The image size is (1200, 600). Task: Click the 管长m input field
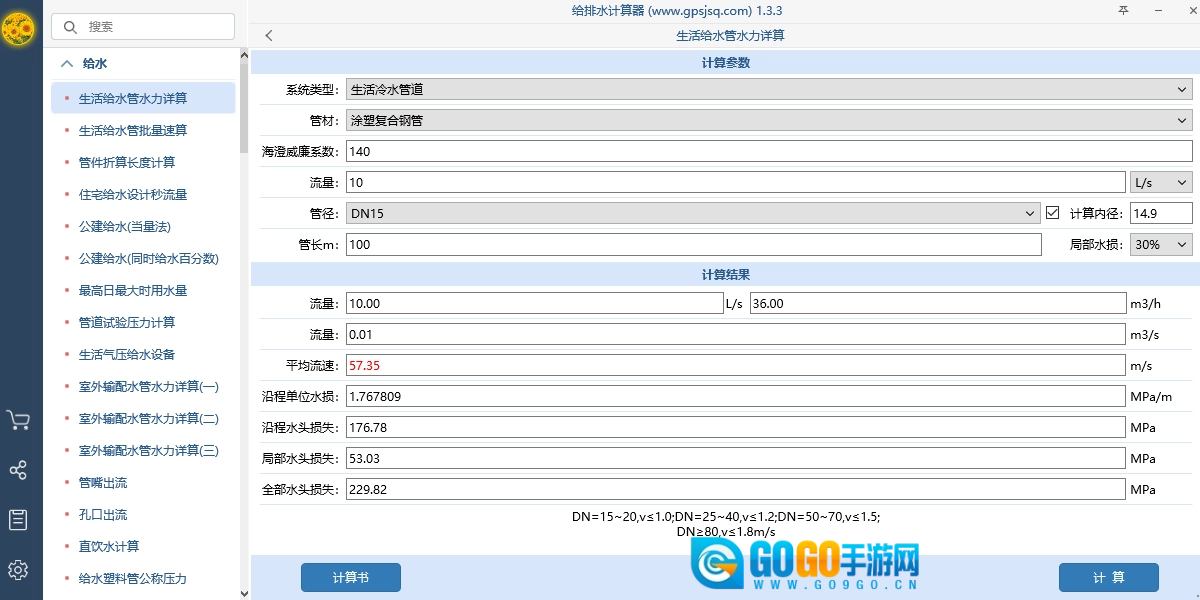pyautogui.click(x=693, y=245)
